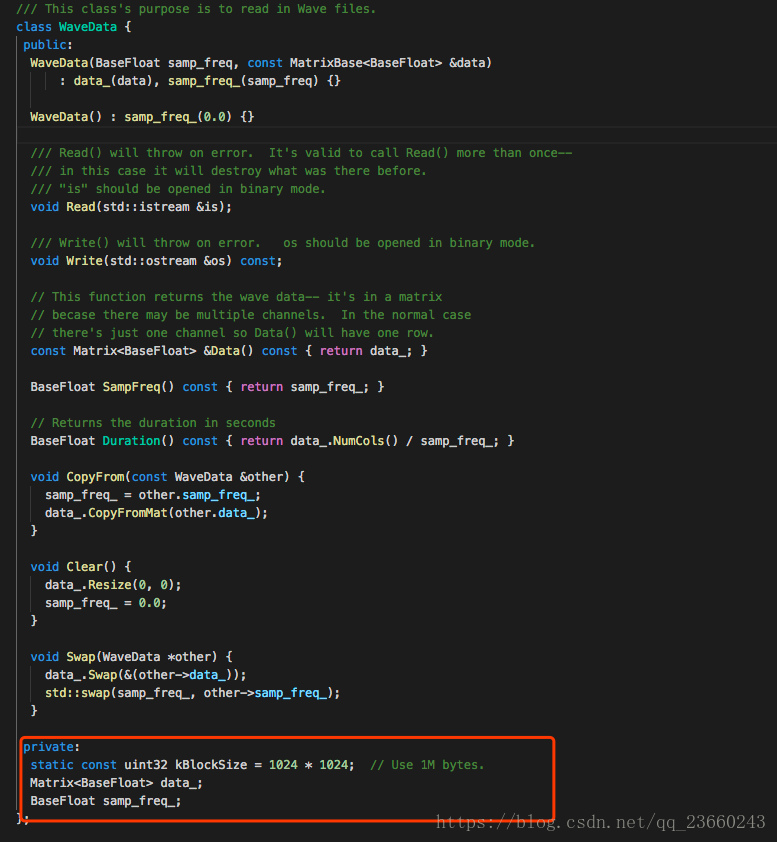
Task: Click "&Data()" in the Matrix accessor line
Action: (x=228, y=351)
